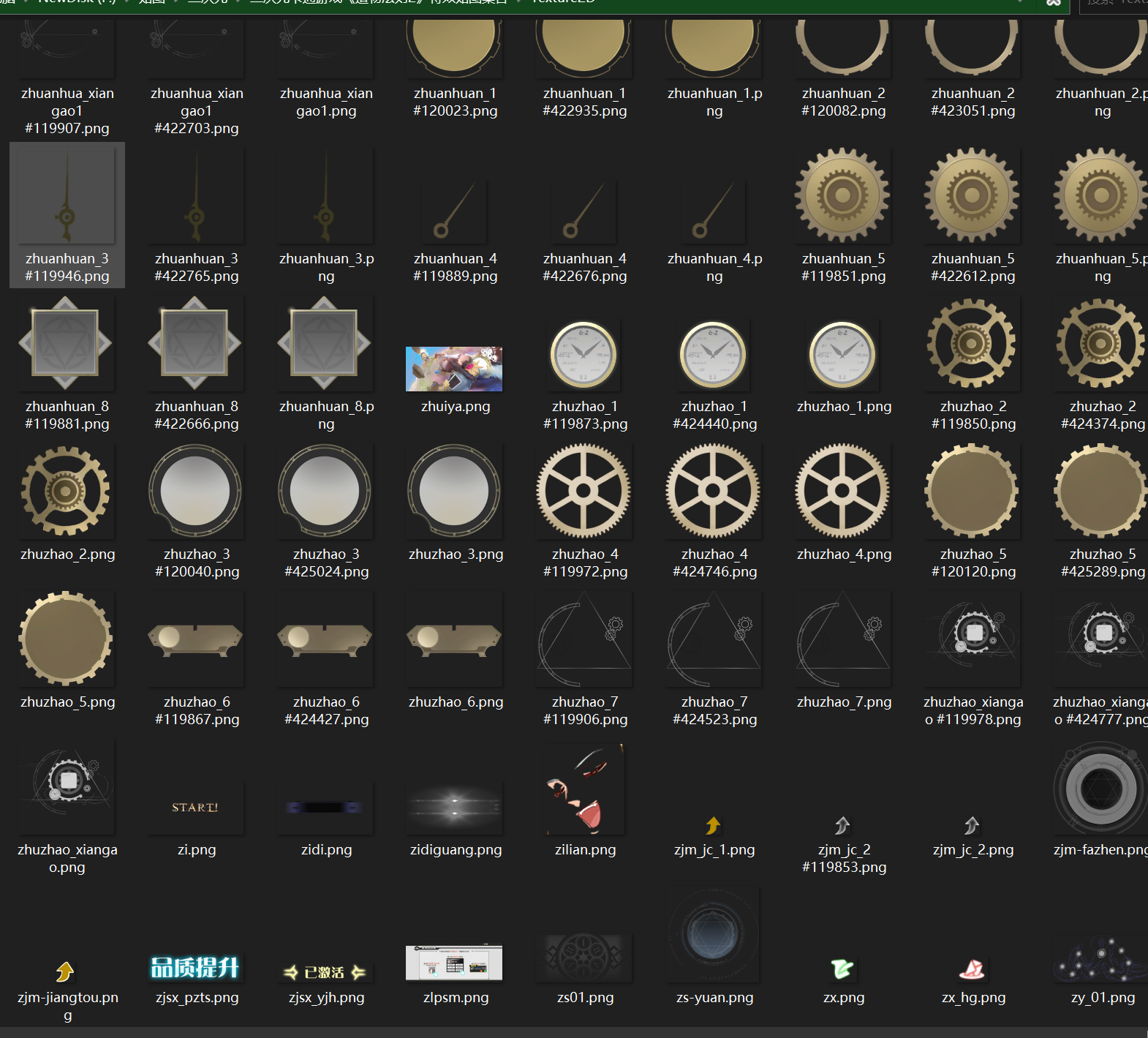Select spoked gear zhuzhao_4 #119972.png

[584, 491]
